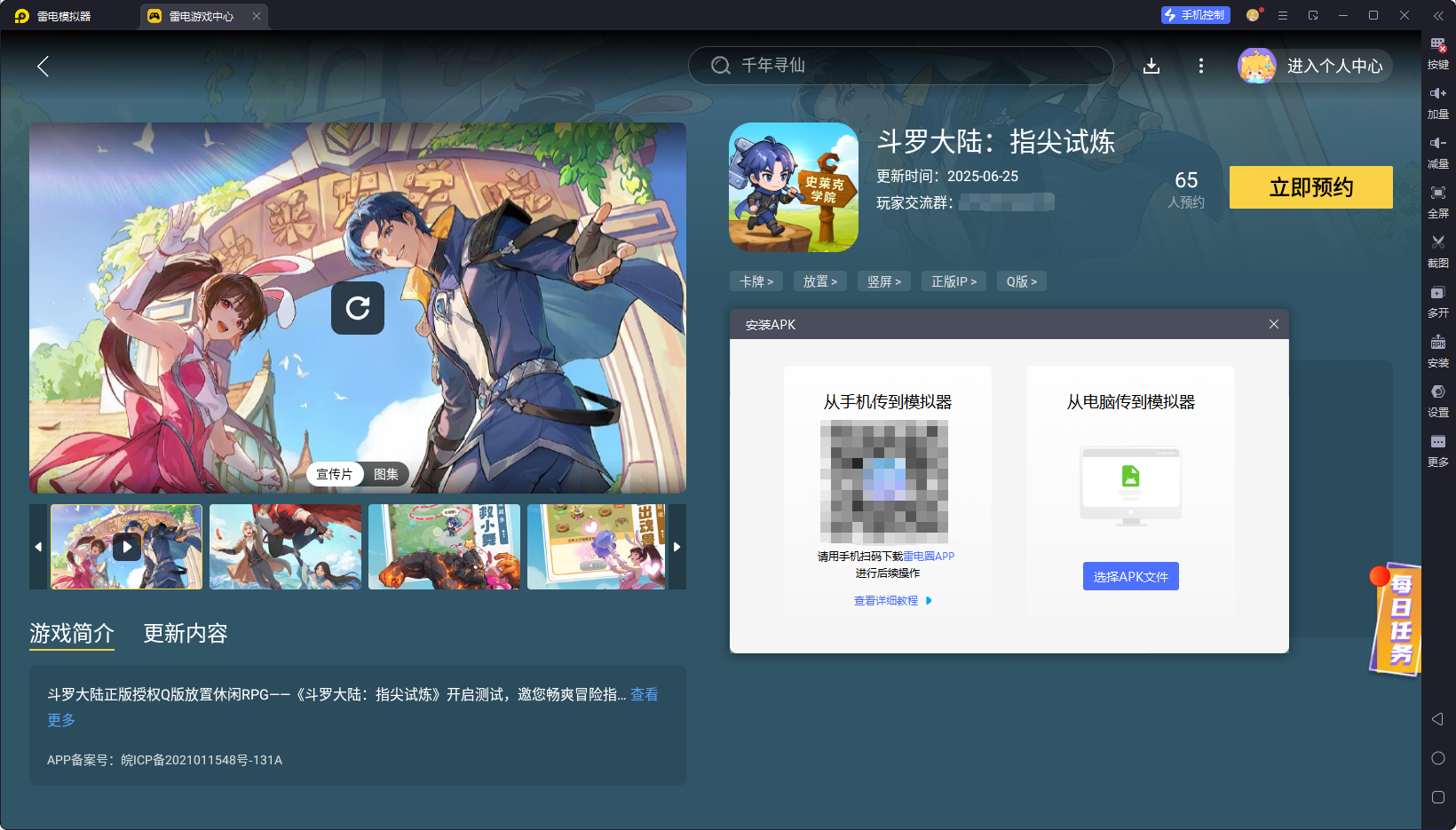The width and height of the screenshot is (1456, 830).
Task: Switch to the 游戏简介 tab
Action: (x=72, y=633)
